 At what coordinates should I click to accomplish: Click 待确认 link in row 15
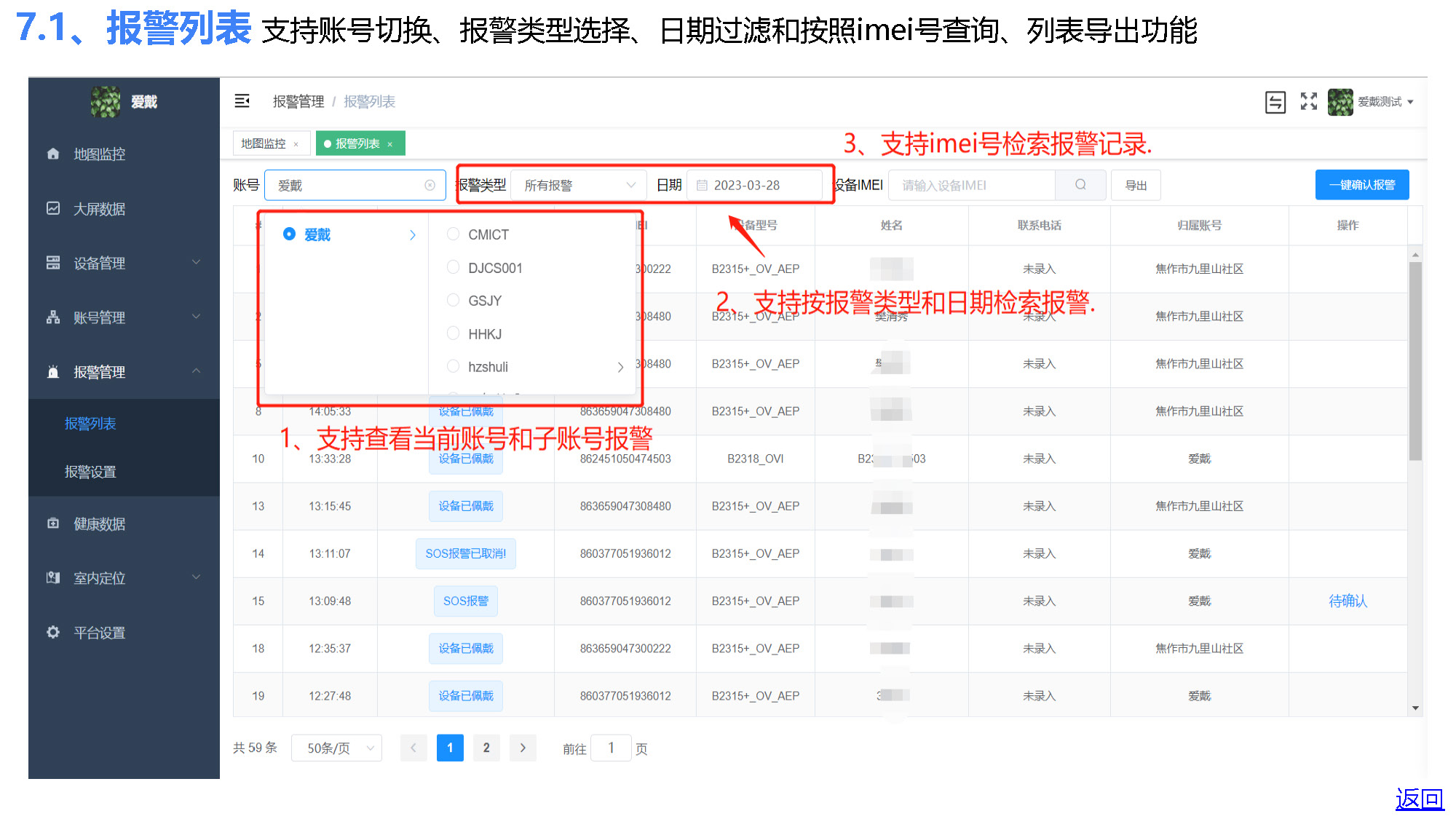click(x=1348, y=601)
